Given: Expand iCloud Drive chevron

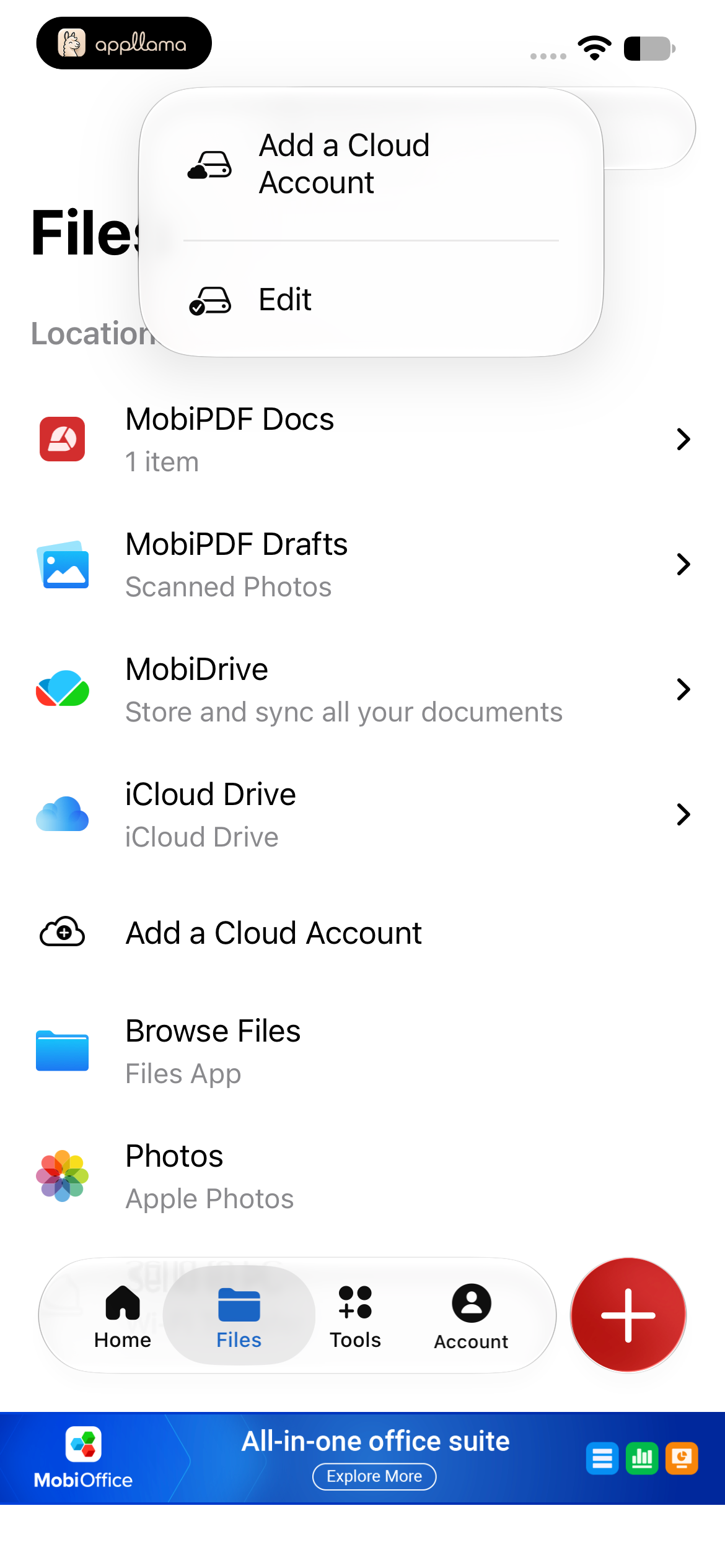Looking at the screenshot, I should 683,814.
